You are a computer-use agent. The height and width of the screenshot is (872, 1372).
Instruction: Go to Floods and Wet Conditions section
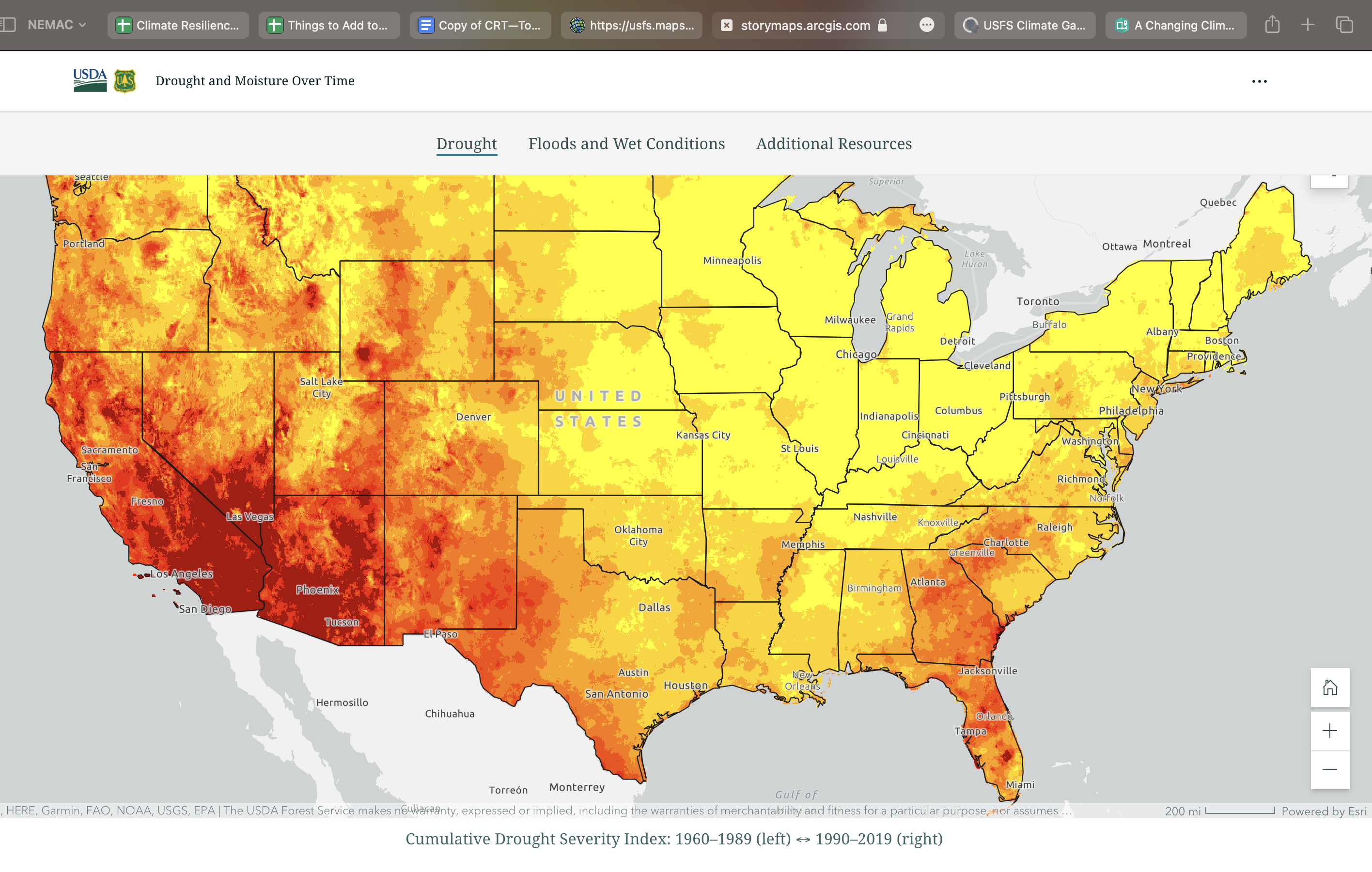[x=626, y=143]
